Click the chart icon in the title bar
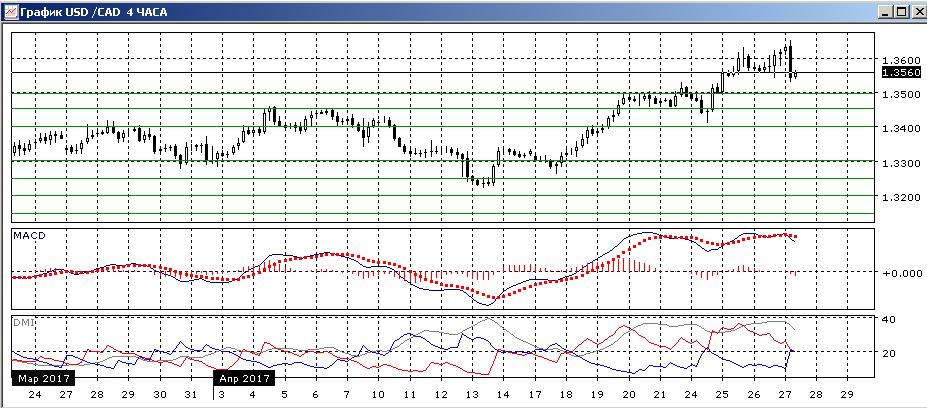Screen dimensions: 927x408 click(x=10, y=11)
